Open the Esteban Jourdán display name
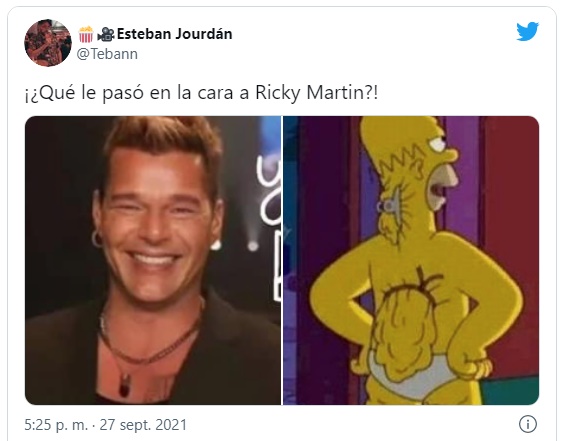 174,34
